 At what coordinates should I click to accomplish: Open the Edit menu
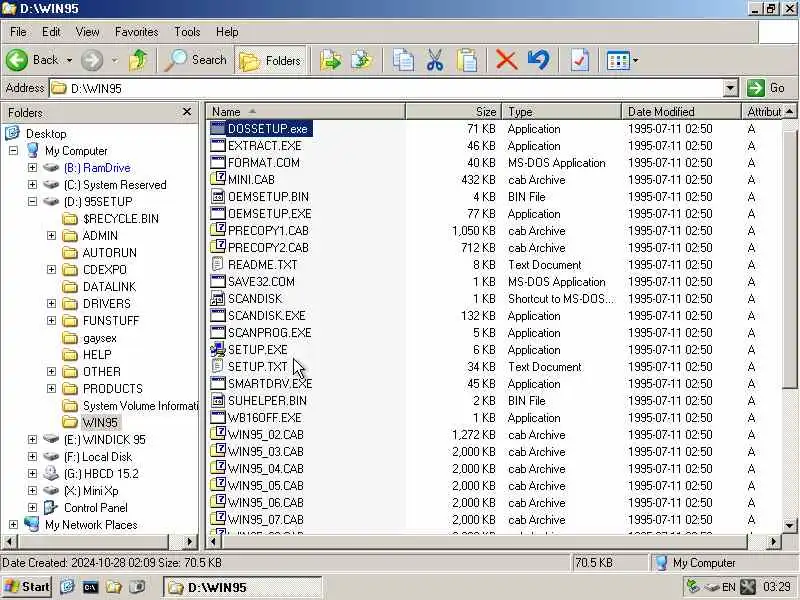(x=51, y=32)
